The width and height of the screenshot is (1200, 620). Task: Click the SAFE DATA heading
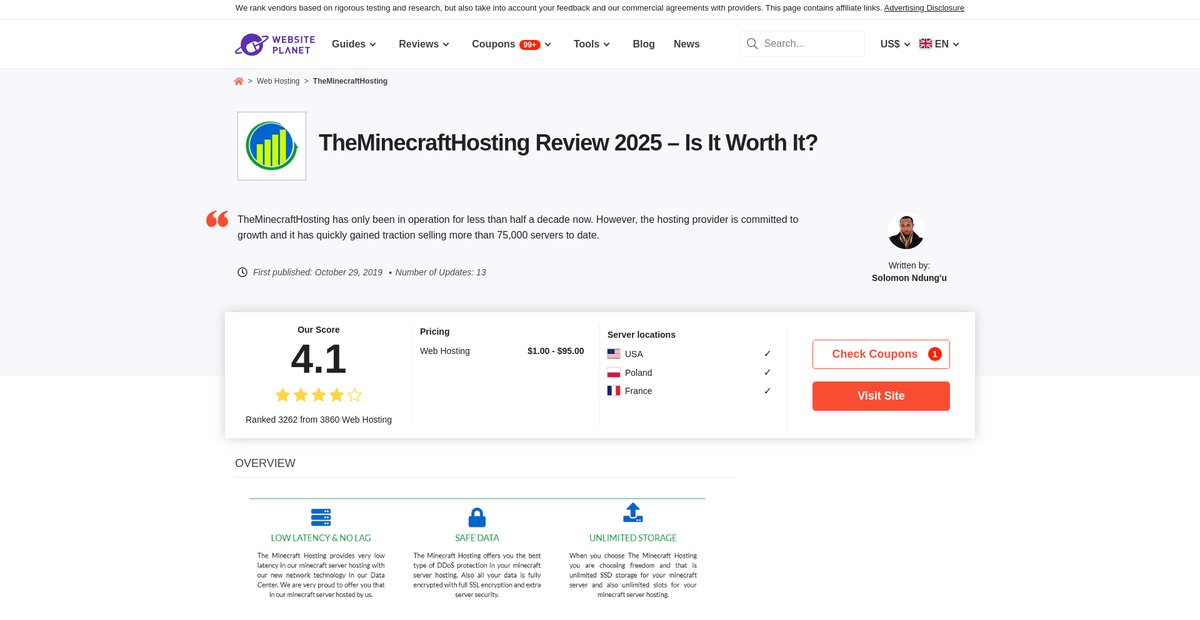click(x=477, y=538)
